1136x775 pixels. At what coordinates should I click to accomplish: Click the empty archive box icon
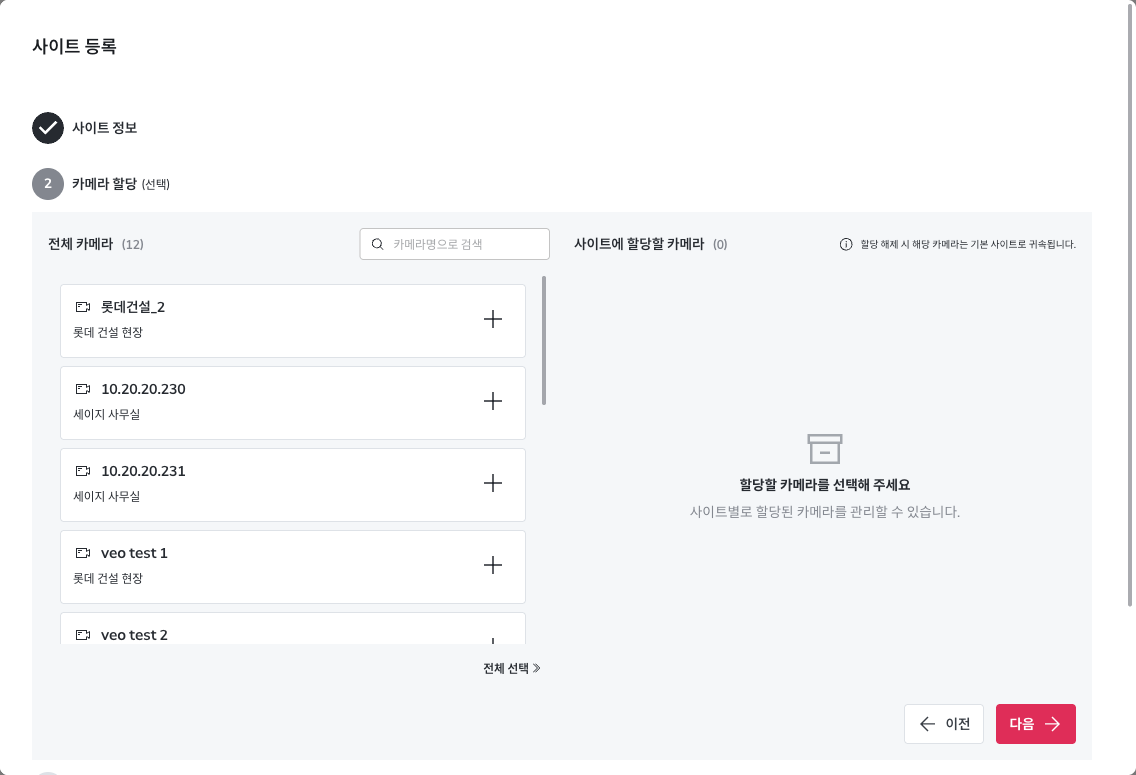(x=825, y=449)
